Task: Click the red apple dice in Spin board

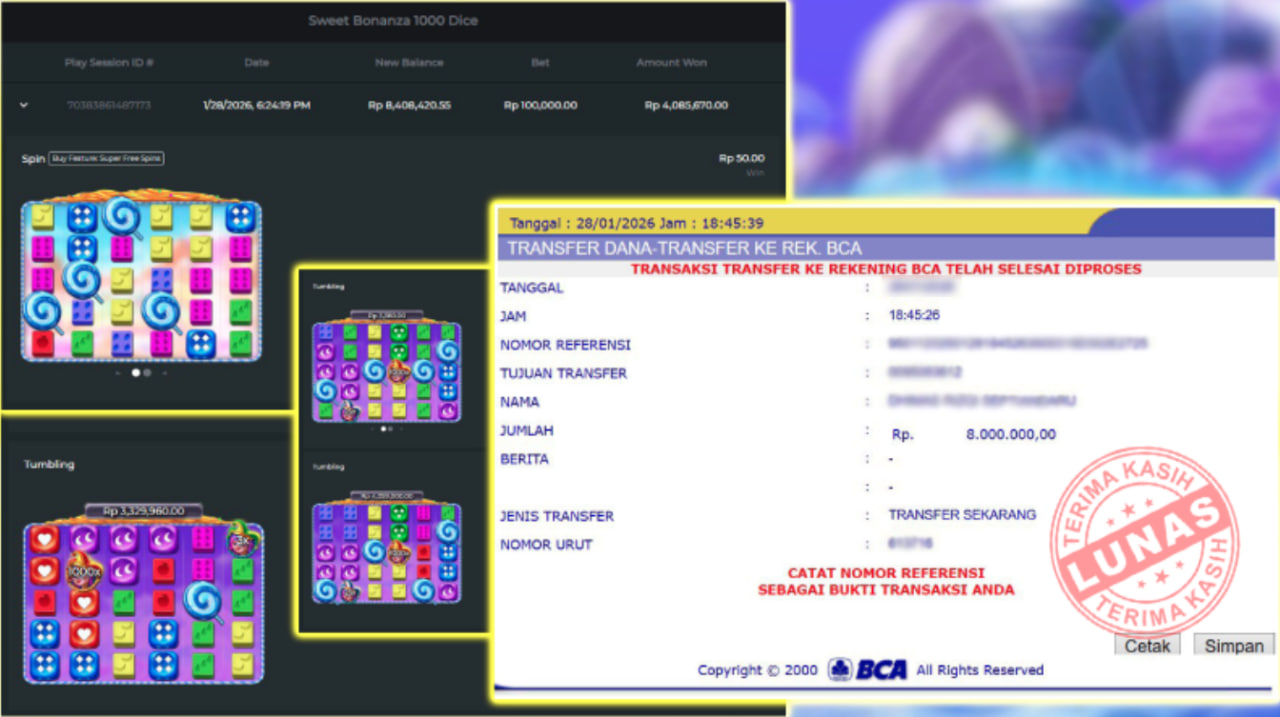Action: pyautogui.click(x=42, y=343)
